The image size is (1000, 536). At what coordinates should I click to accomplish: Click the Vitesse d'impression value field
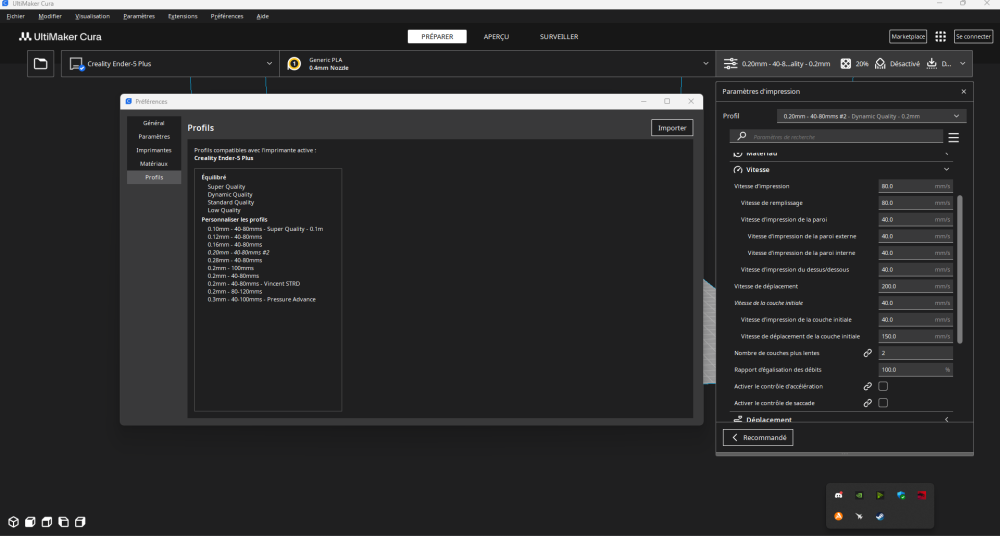[x=915, y=186]
